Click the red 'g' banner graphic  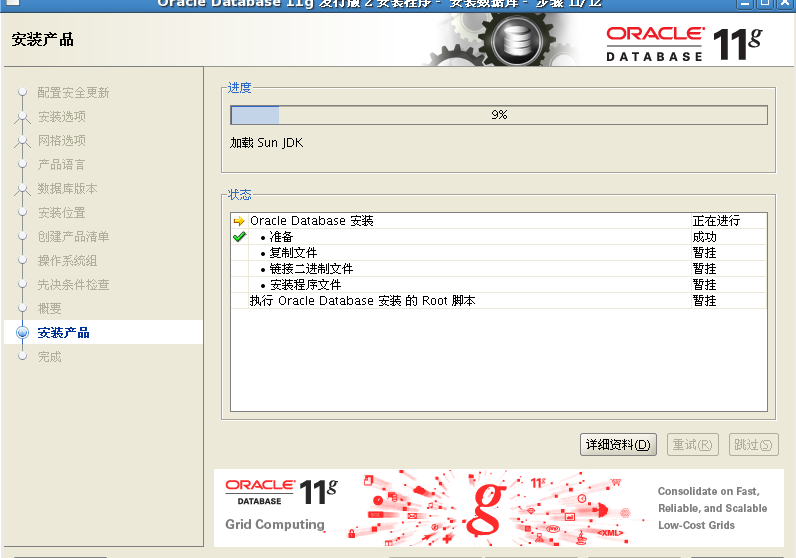pos(485,509)
